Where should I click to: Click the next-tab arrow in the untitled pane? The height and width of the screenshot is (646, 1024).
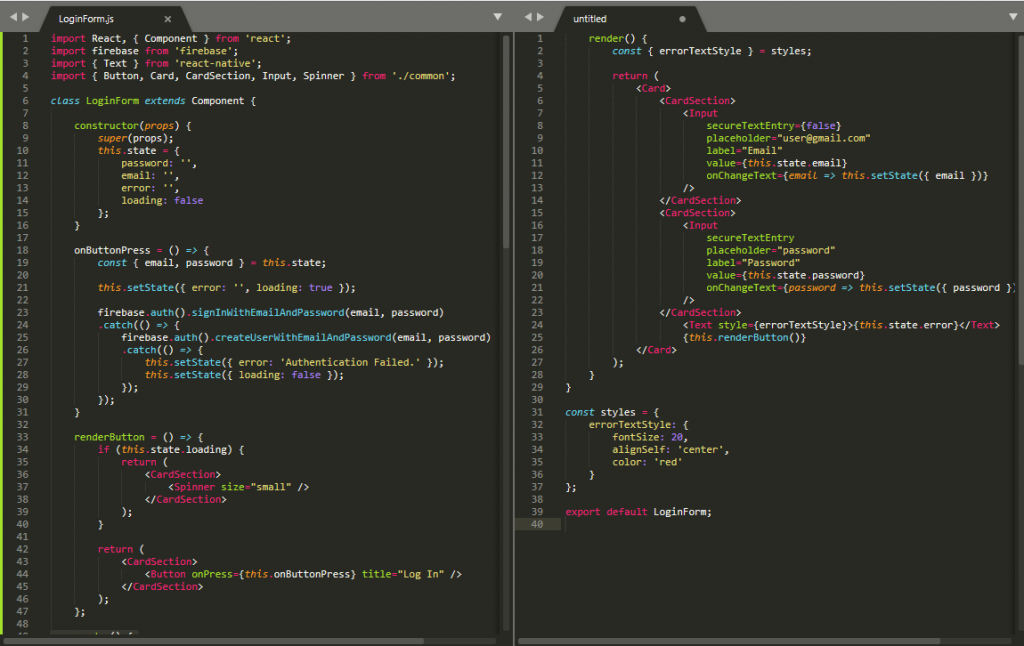pyautogui.click(x=541, y=17)
